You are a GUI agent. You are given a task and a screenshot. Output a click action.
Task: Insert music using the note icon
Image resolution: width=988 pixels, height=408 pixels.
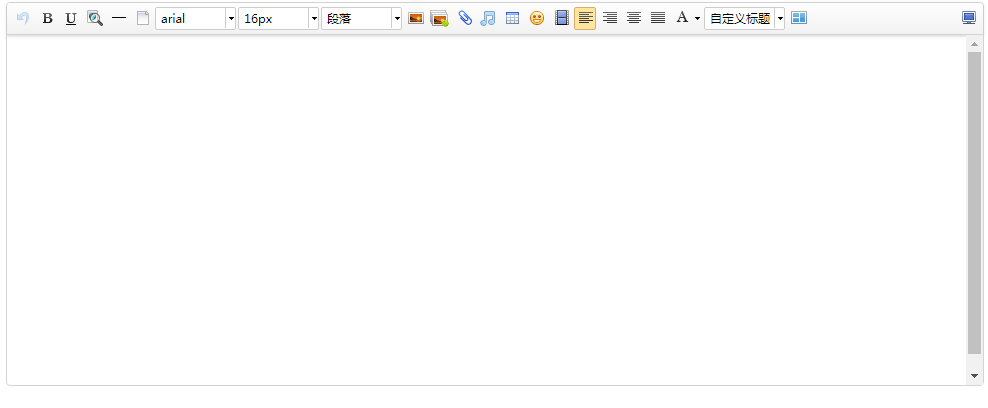(488, 18)
